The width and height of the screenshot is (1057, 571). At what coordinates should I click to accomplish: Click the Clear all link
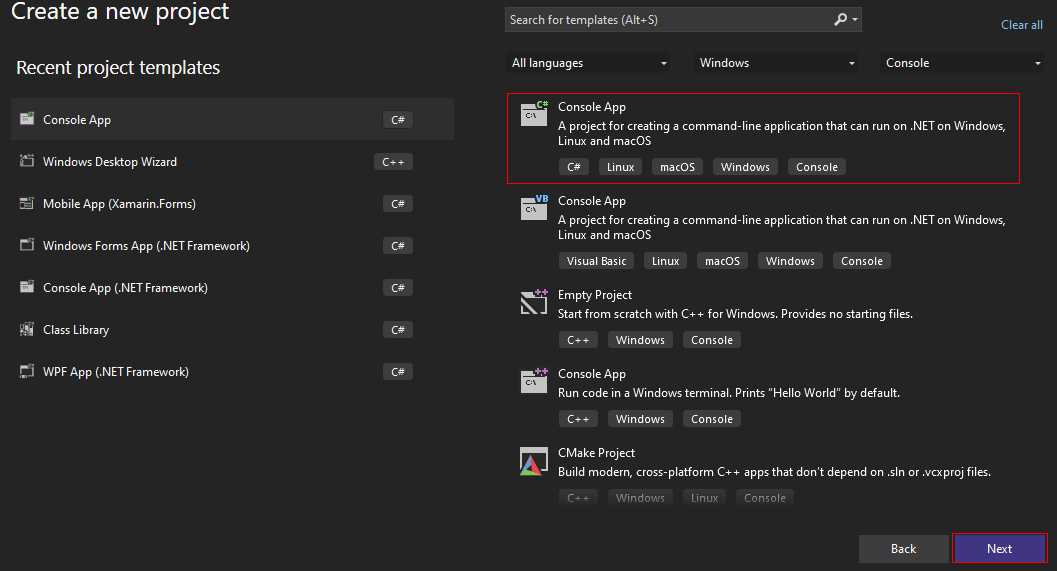pos(1021,25)
